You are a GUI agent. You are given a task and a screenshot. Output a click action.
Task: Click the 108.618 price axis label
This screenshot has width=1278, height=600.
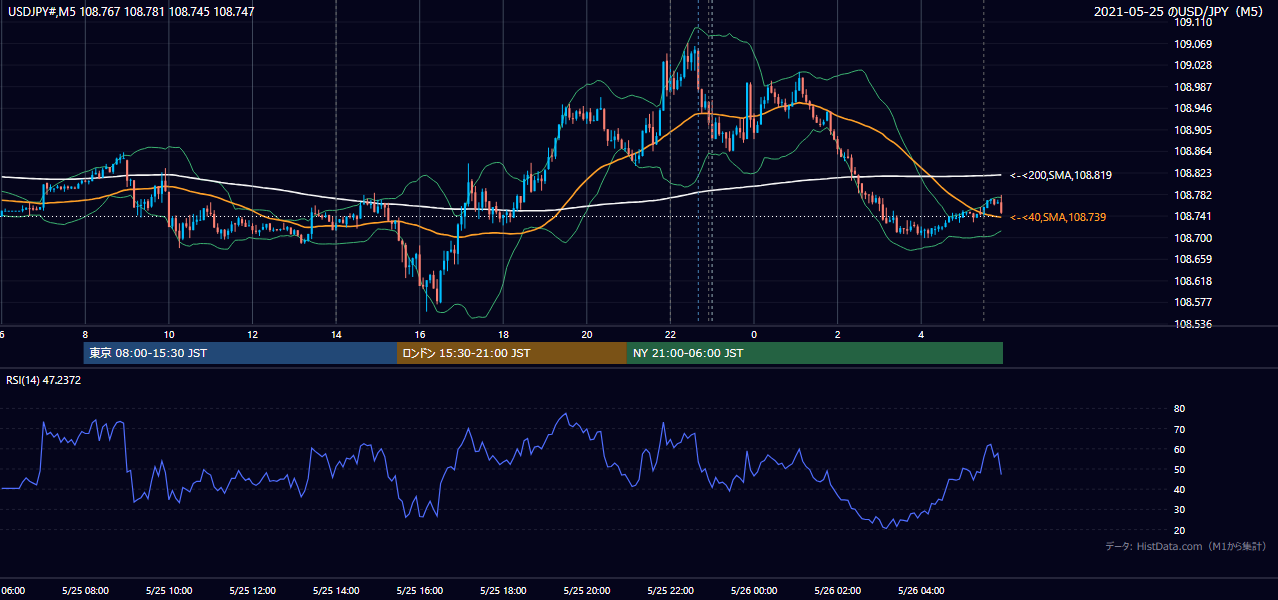point(1194,281)
